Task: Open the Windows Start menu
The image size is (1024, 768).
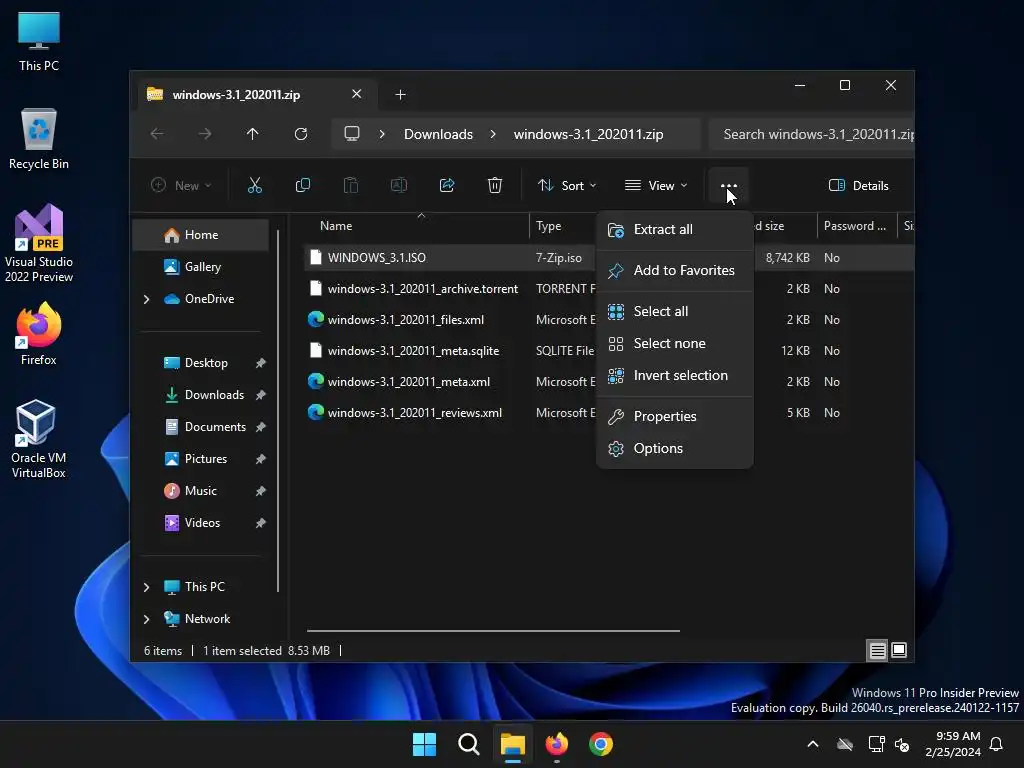Action: click(424, 744)
